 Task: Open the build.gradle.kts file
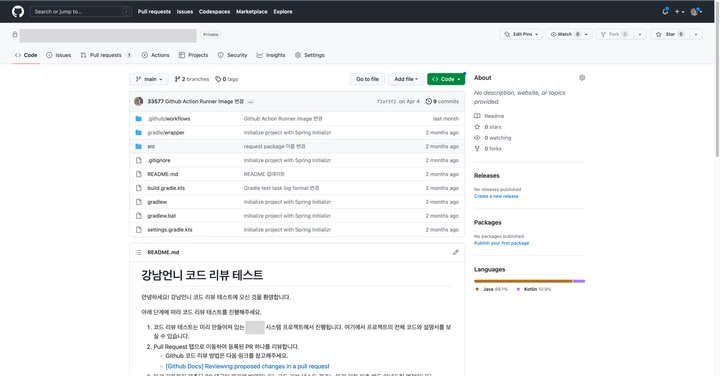click(166, 188)
